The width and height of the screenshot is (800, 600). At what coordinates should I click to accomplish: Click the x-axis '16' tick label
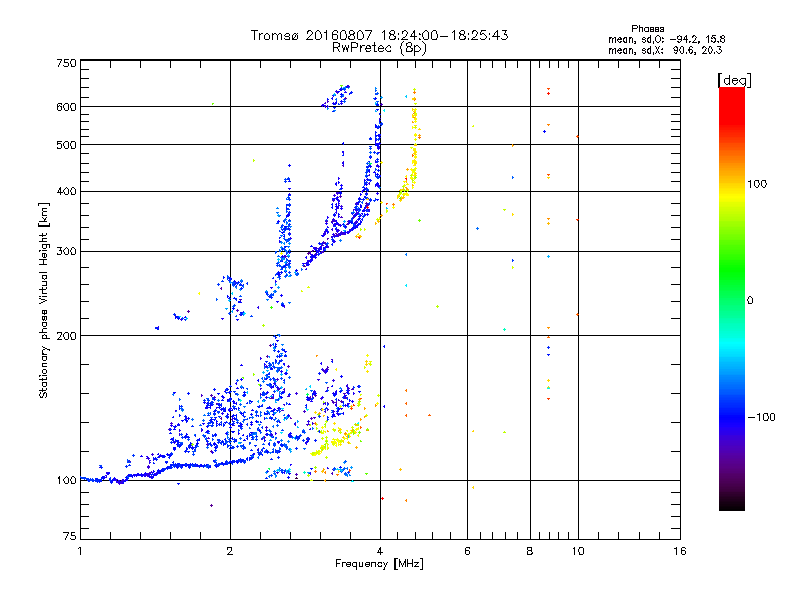pos(680,551)
